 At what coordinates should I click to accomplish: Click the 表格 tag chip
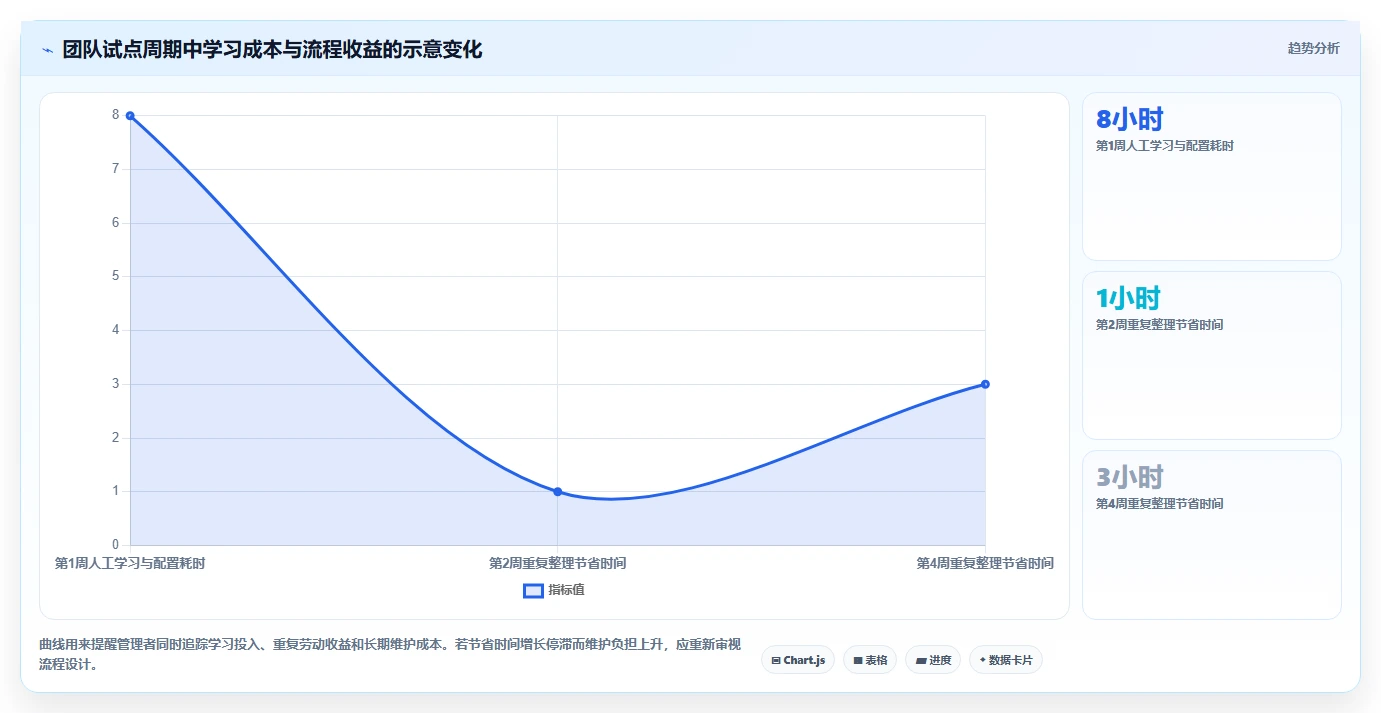coord(870,660)
